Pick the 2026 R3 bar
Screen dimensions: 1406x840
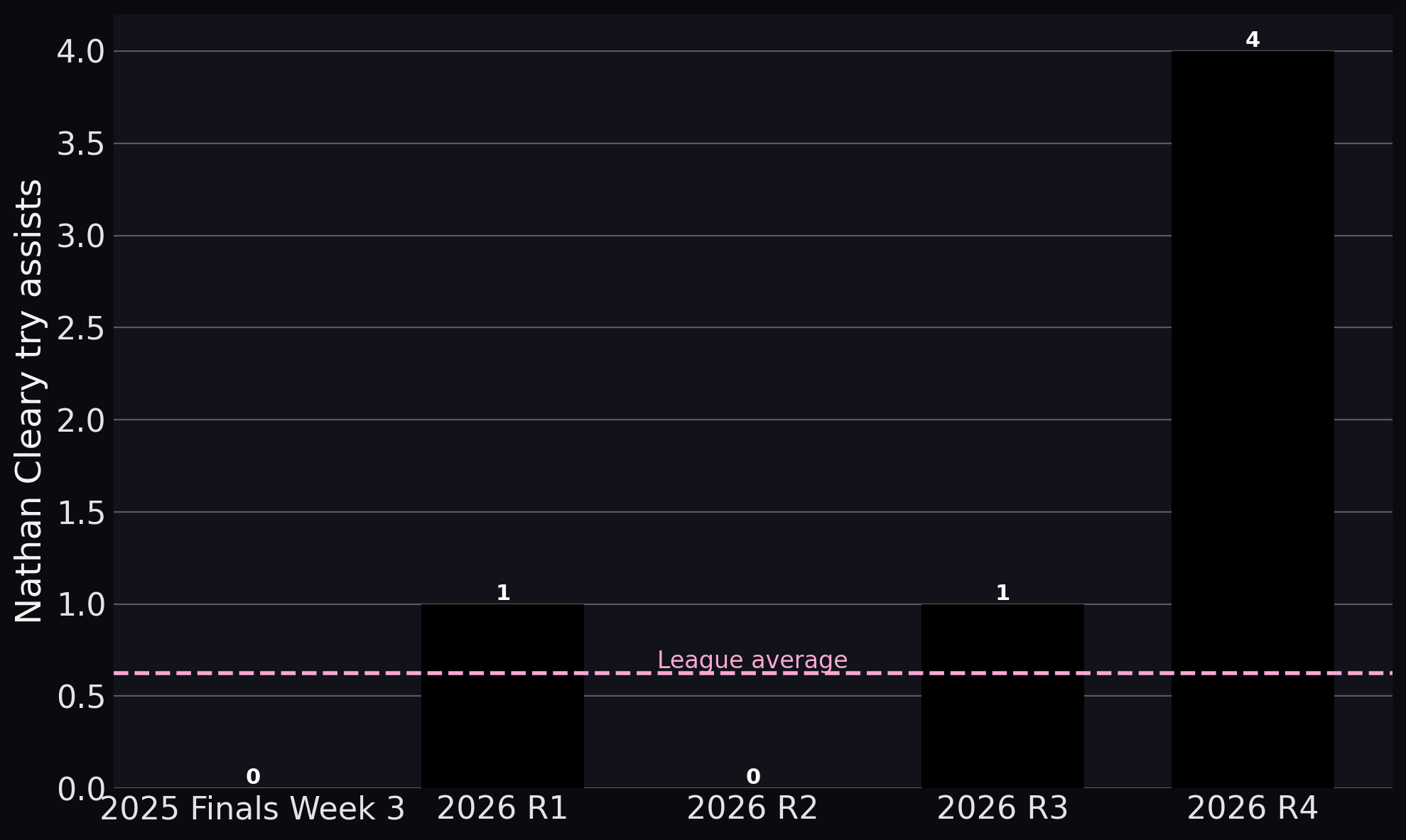pos(1002,696)
